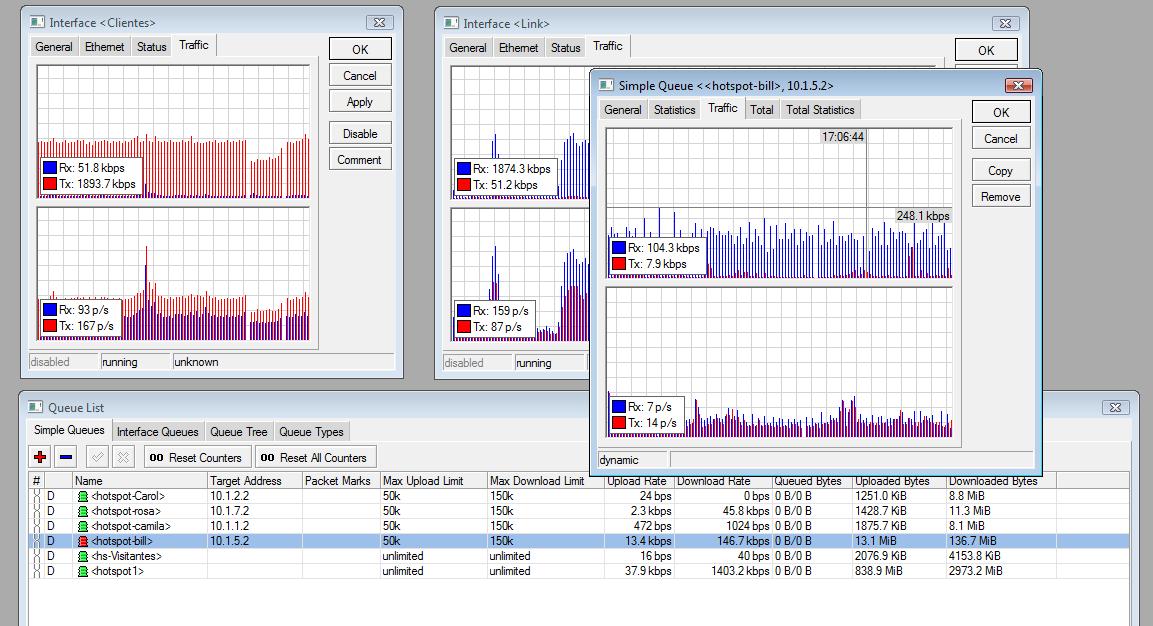
Task: Click the Copy button in Simple Queue
Action: pyautogui.click(x=1000, y=171)
